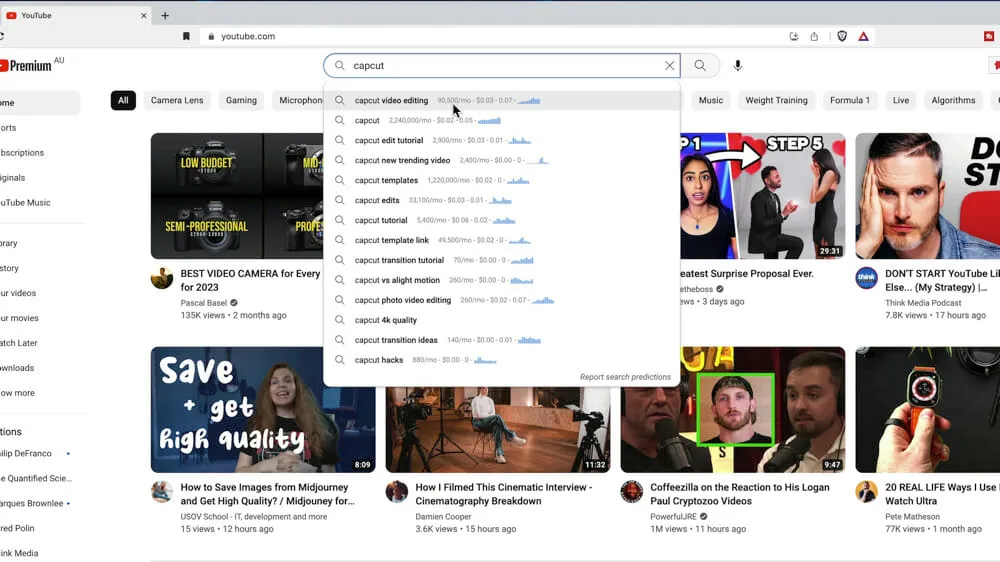Clear search text with the X icon

tap(669, 66)
